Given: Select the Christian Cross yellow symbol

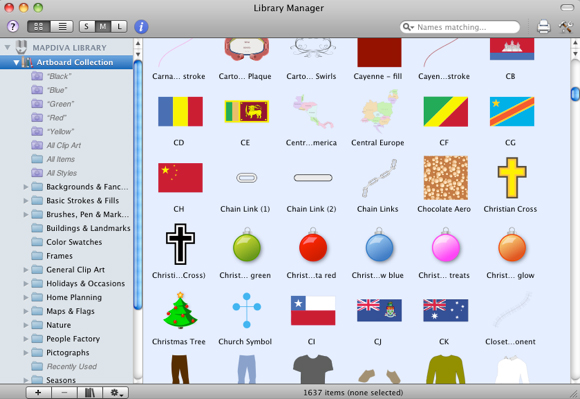Looking at the screenshot, I should [512, 178].
